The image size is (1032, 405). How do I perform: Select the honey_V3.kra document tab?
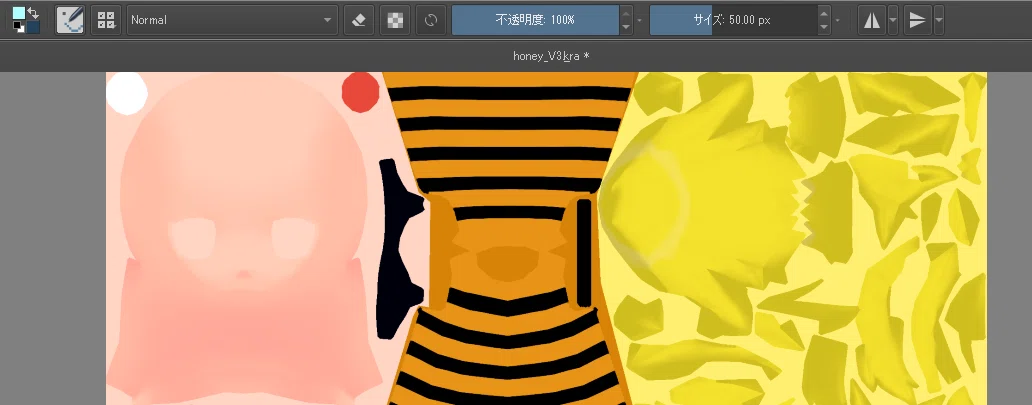(551, 56)
